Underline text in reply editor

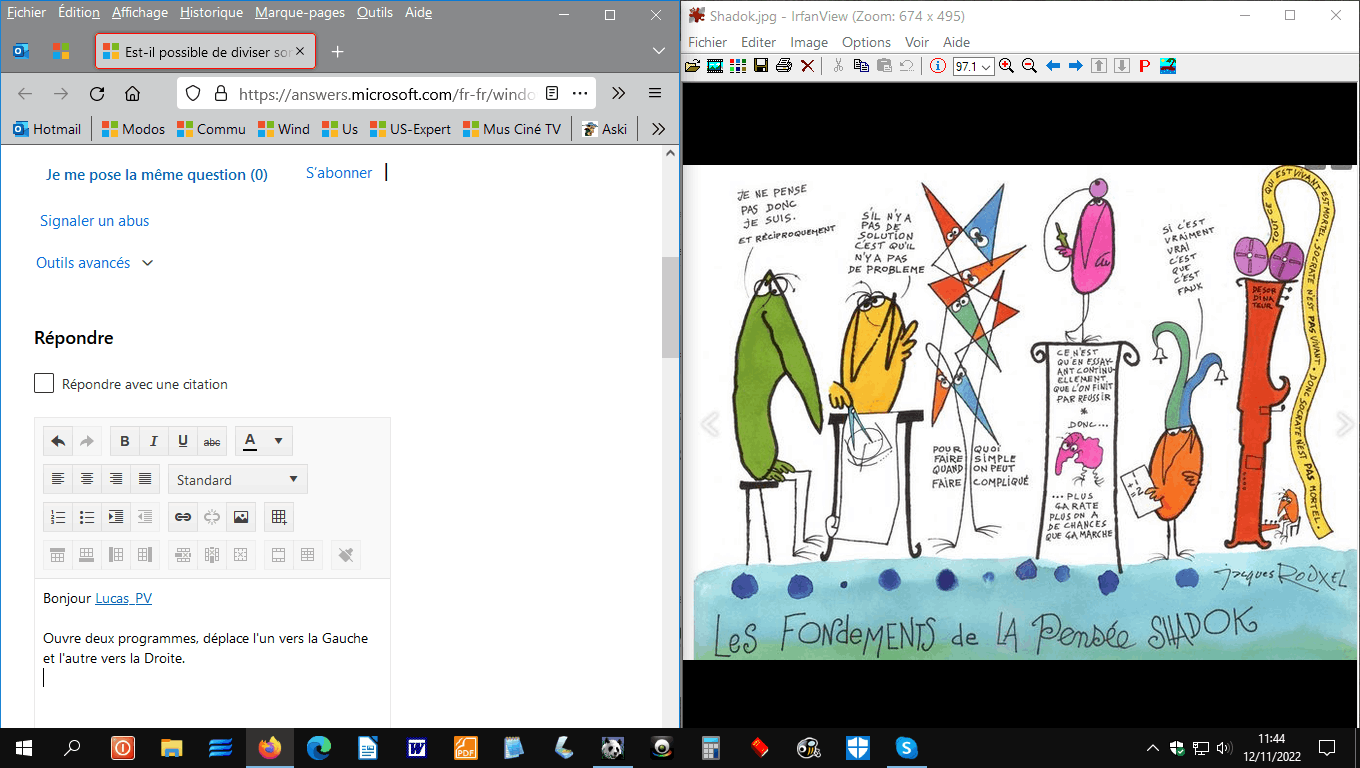click(182, 441)
